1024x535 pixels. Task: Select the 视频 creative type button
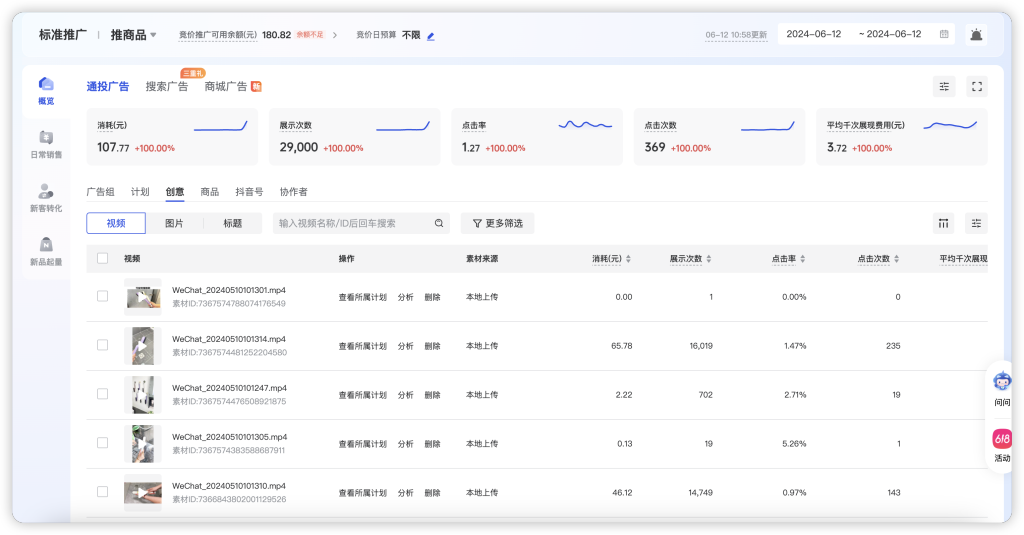(116, 223)
